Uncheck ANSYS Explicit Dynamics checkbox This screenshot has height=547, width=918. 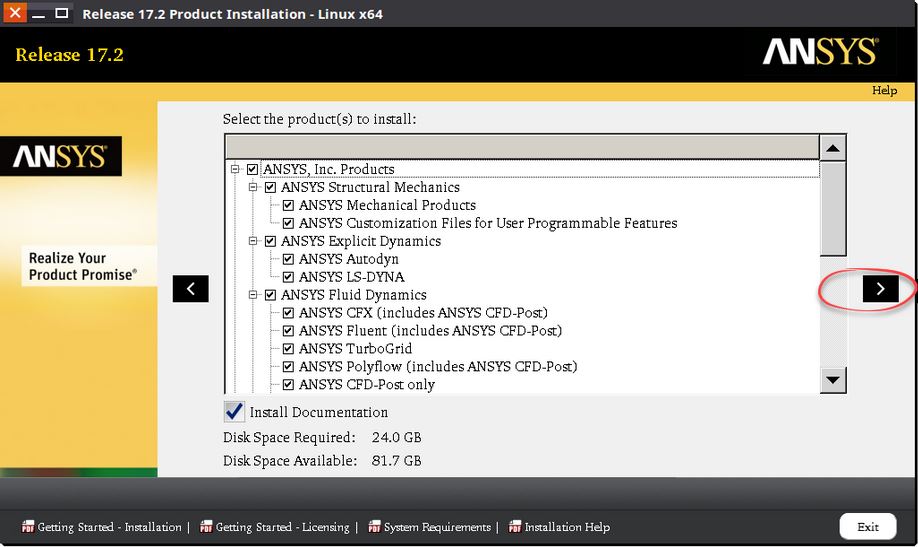click(x=270, y=241)
